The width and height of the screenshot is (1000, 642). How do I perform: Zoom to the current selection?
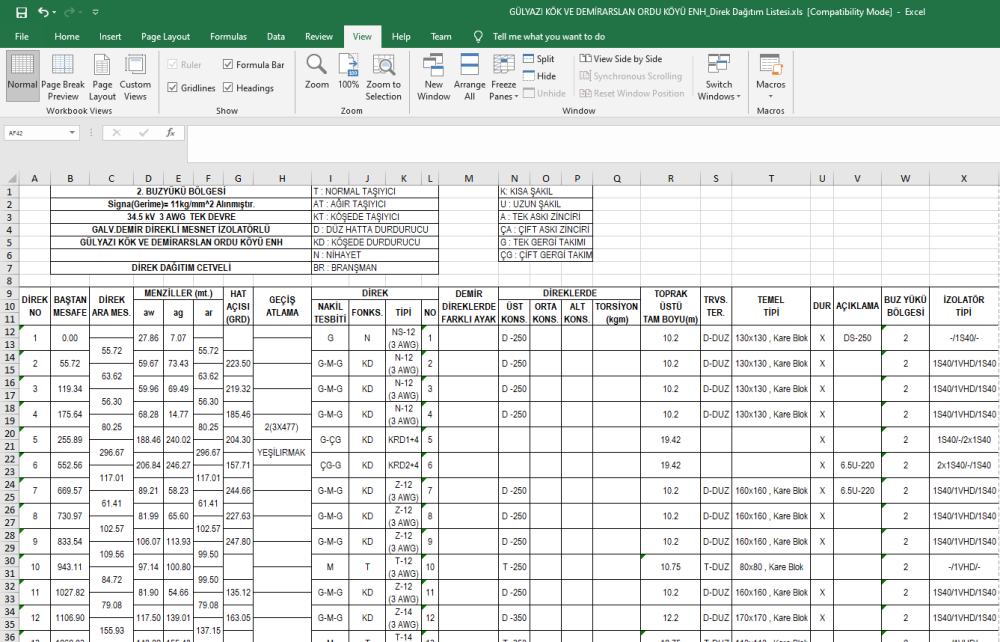click(x=383, y=77)
